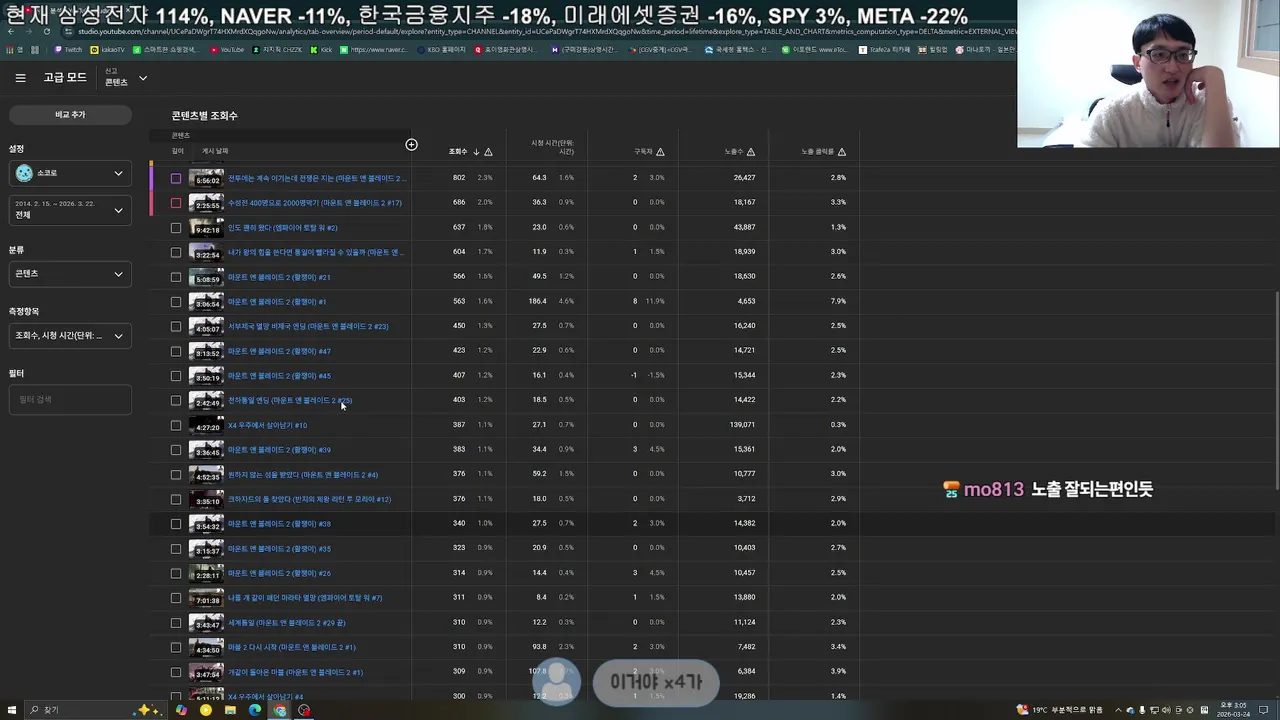Image resolution: width=1280 pixels, height=720 pixels.
Task: Select checkbox for 마운트 앤 블레이드 2 (활쟁이) #1
Action: pos(176,301)
